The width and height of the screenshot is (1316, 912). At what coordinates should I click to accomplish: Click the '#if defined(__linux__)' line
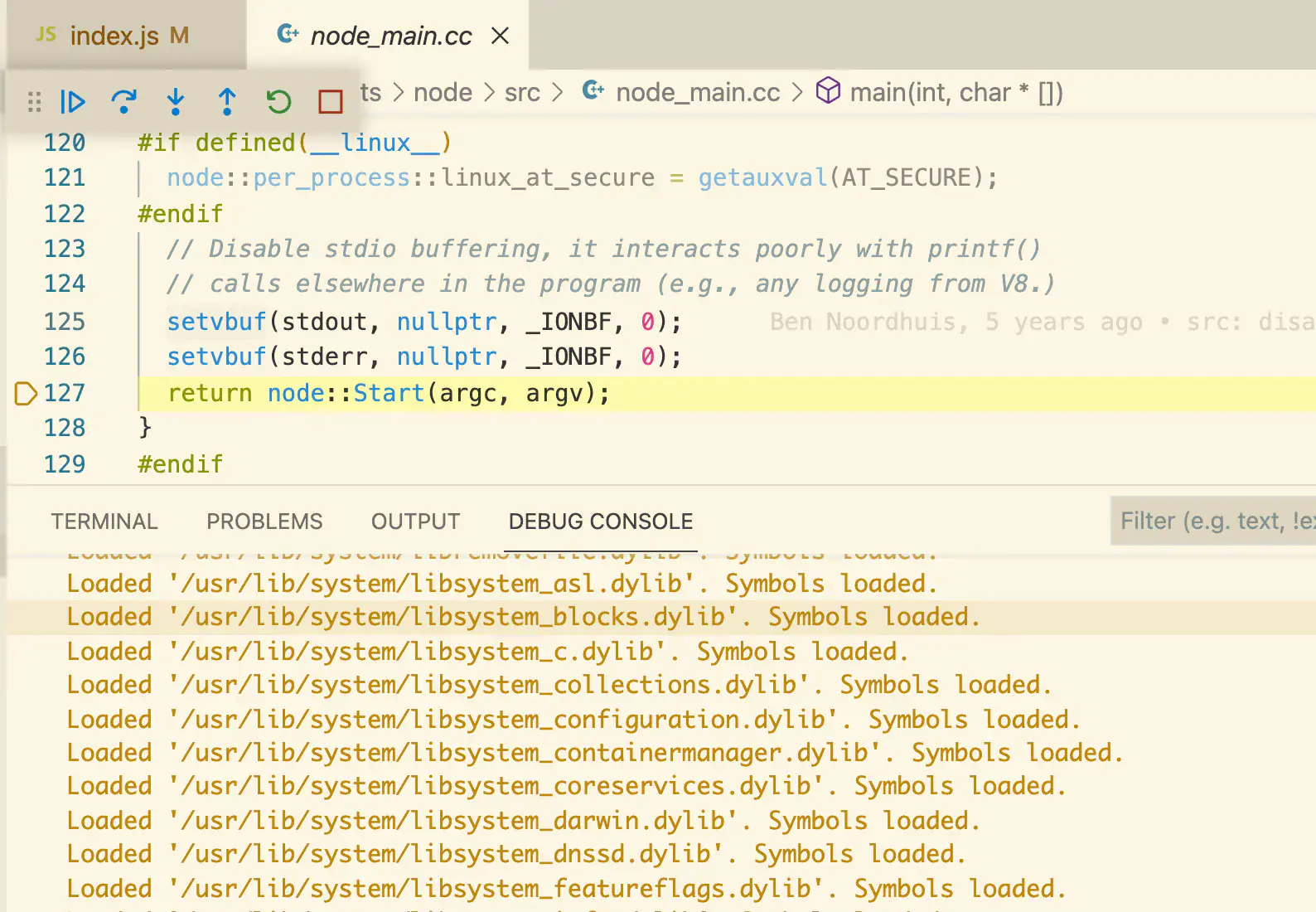tap(295, 143)
